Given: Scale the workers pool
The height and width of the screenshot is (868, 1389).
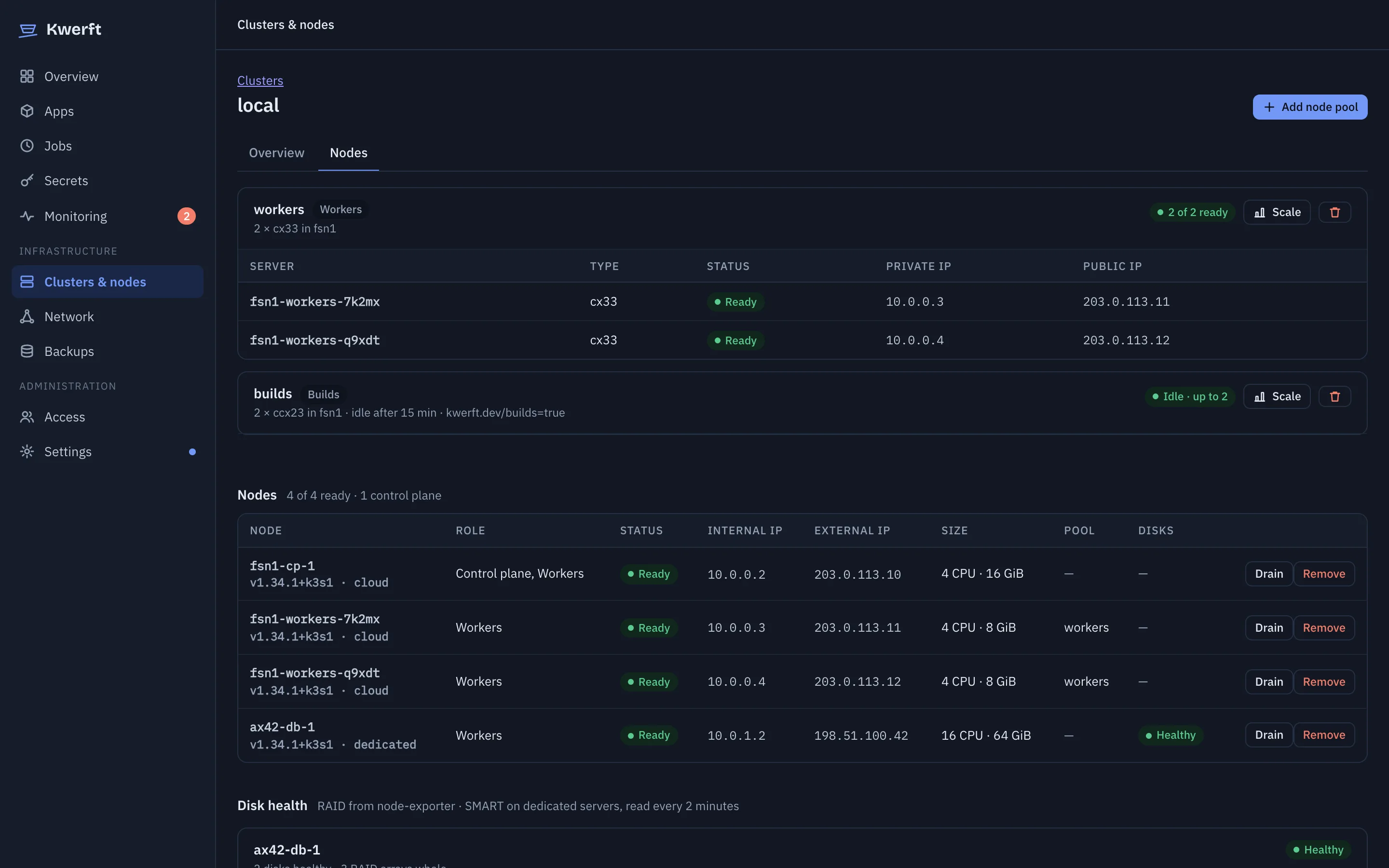Looking at the screenshot, I should click(1277, 212).
